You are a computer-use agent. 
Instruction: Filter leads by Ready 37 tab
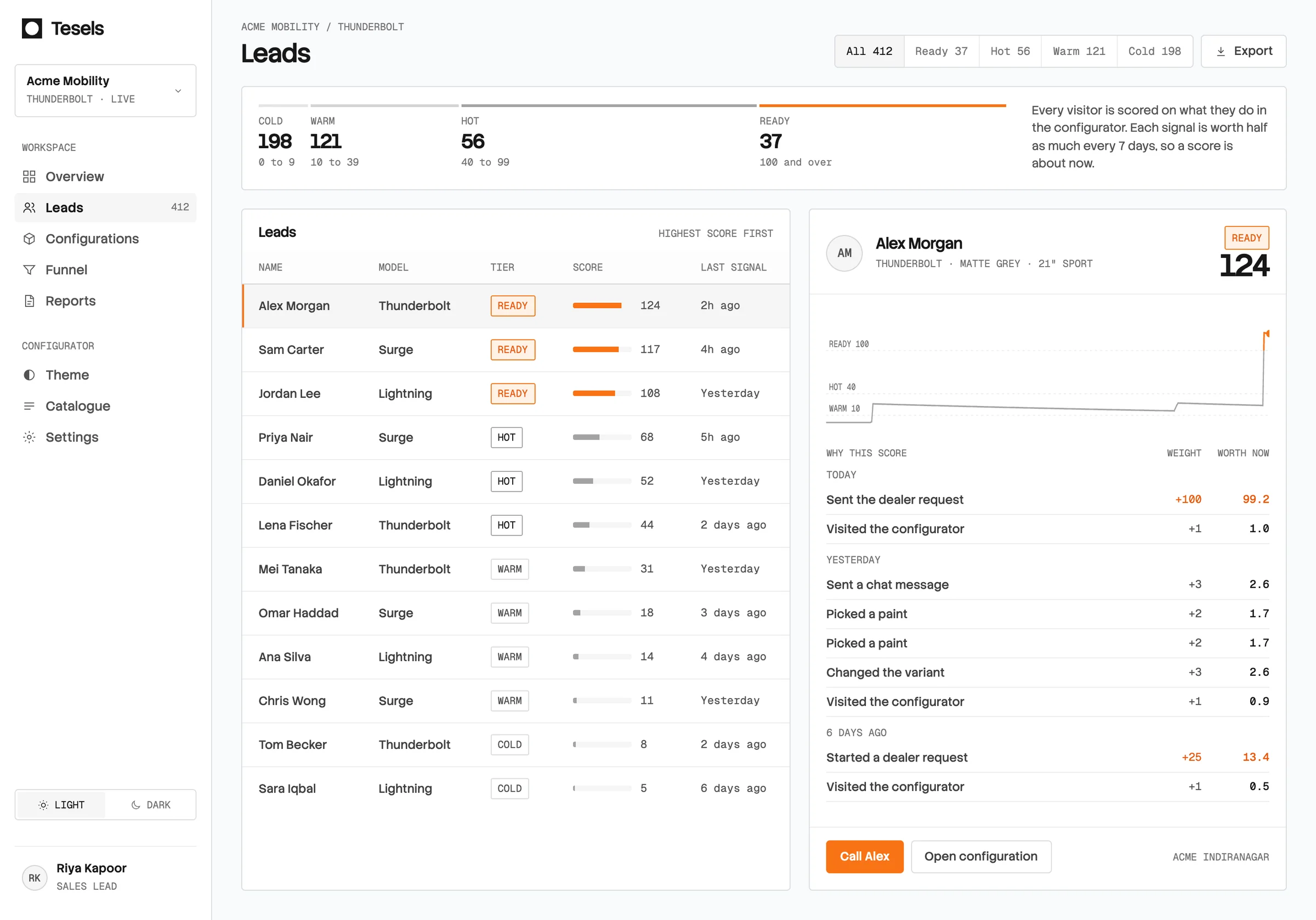[941, 51]
